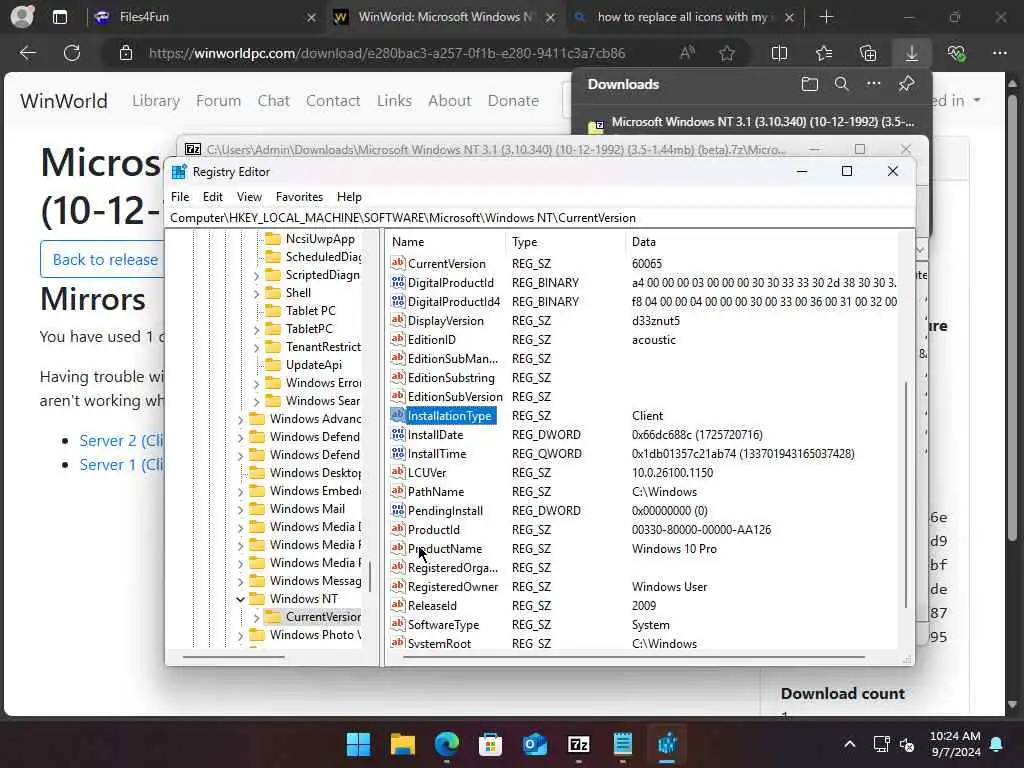Add this page to favorites star
1024x768 pixels.
pyautogui.click(x=727, y=53)
